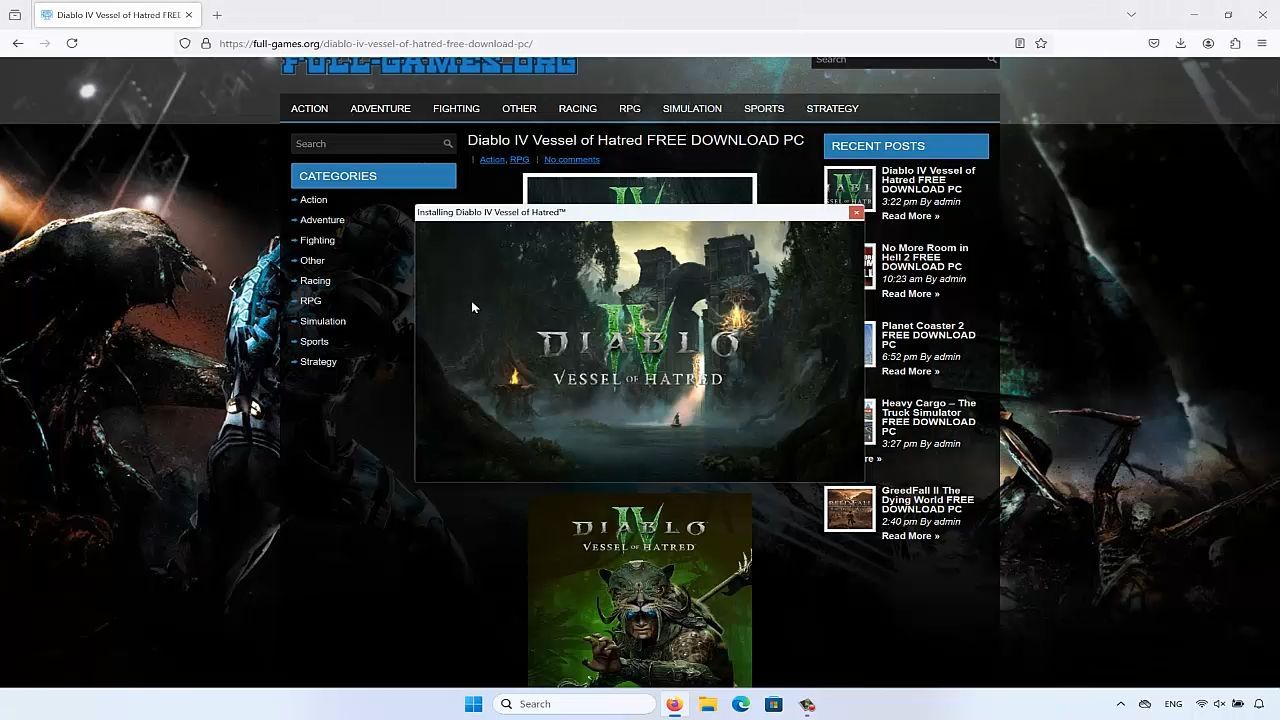Open the Firefox application menu
The image size is (1280, 720).
tap(1262, 43)
